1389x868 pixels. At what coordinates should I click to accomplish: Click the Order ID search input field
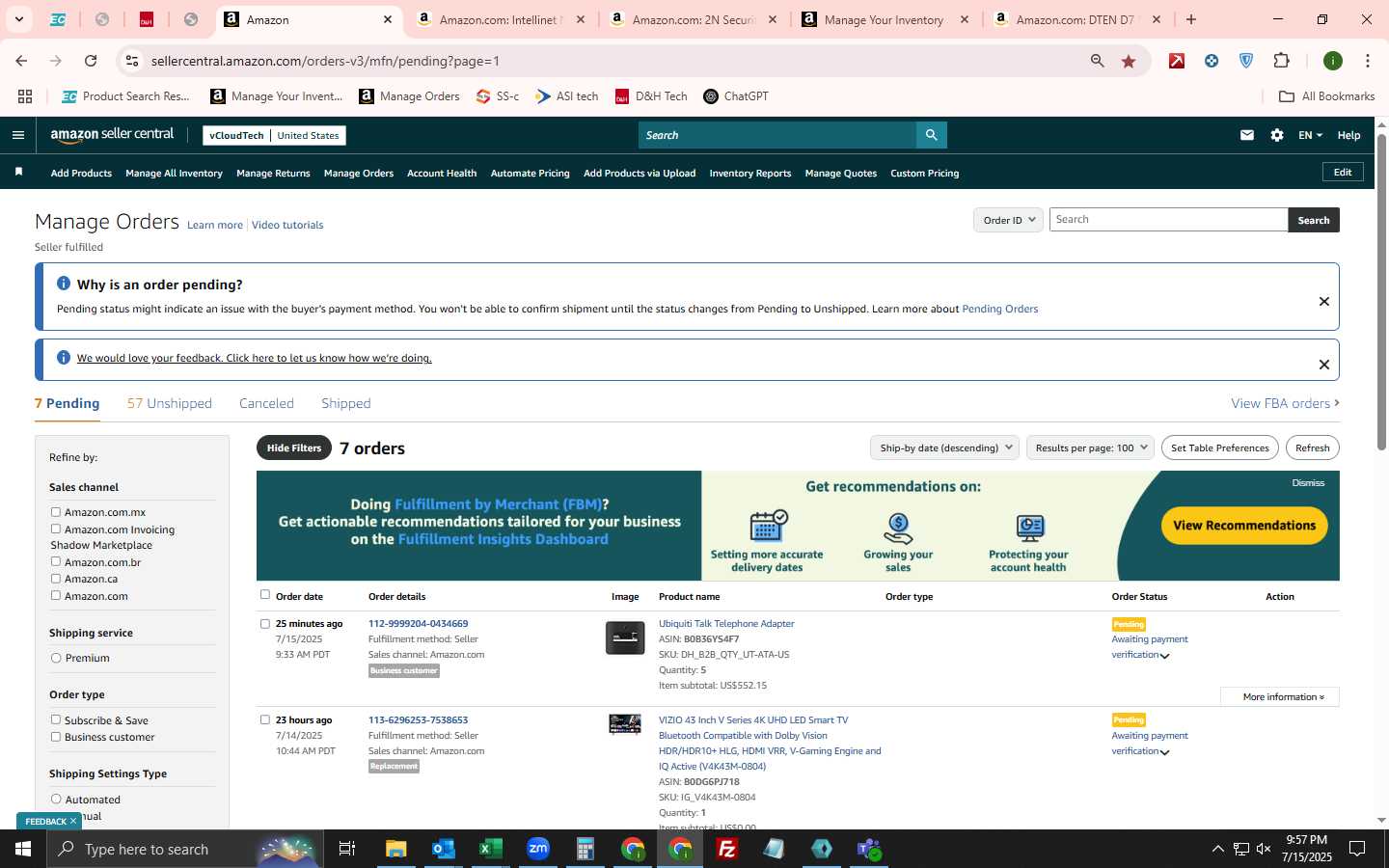[1168, 220]
